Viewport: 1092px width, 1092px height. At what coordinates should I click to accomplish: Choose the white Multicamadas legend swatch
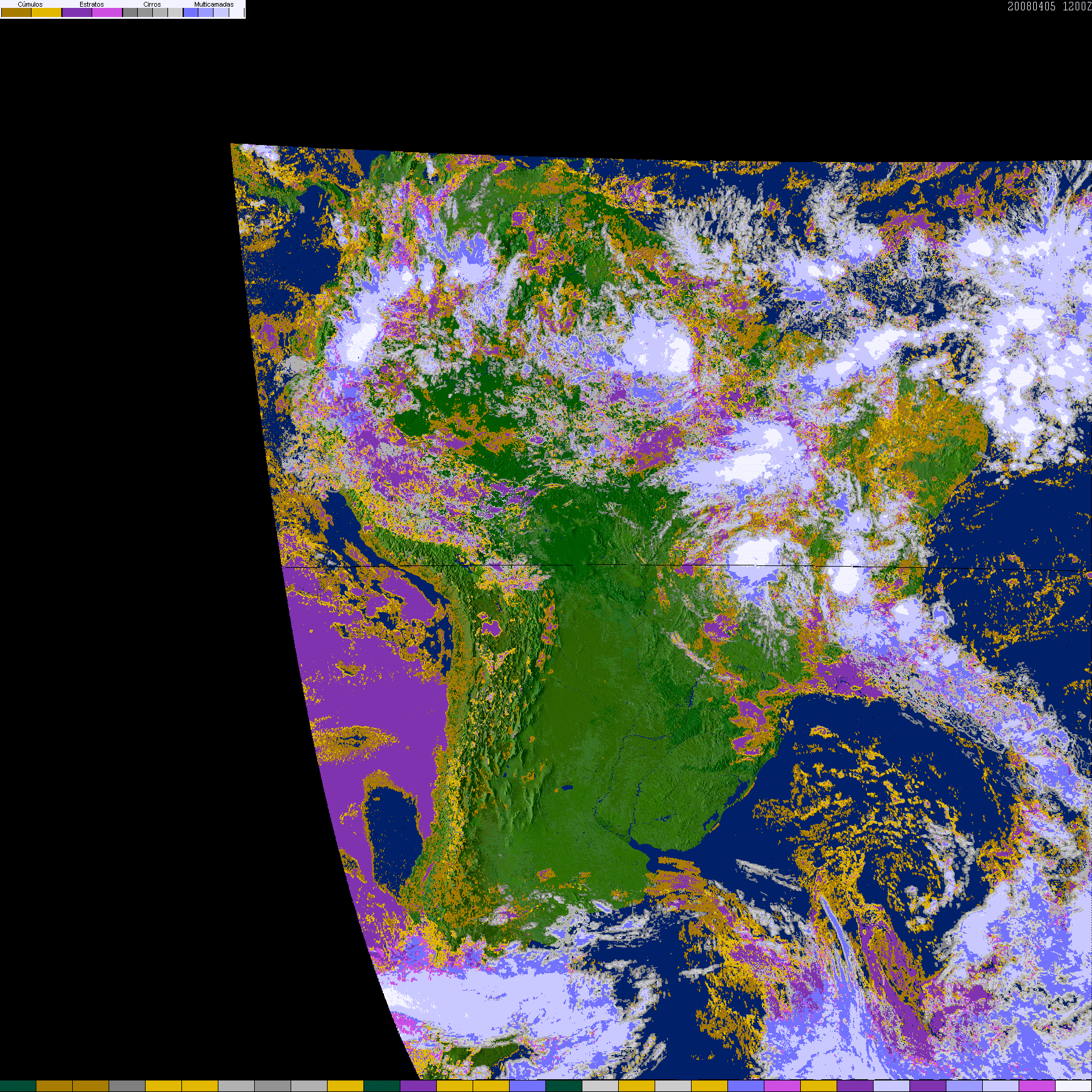click(x=236, y=13)
